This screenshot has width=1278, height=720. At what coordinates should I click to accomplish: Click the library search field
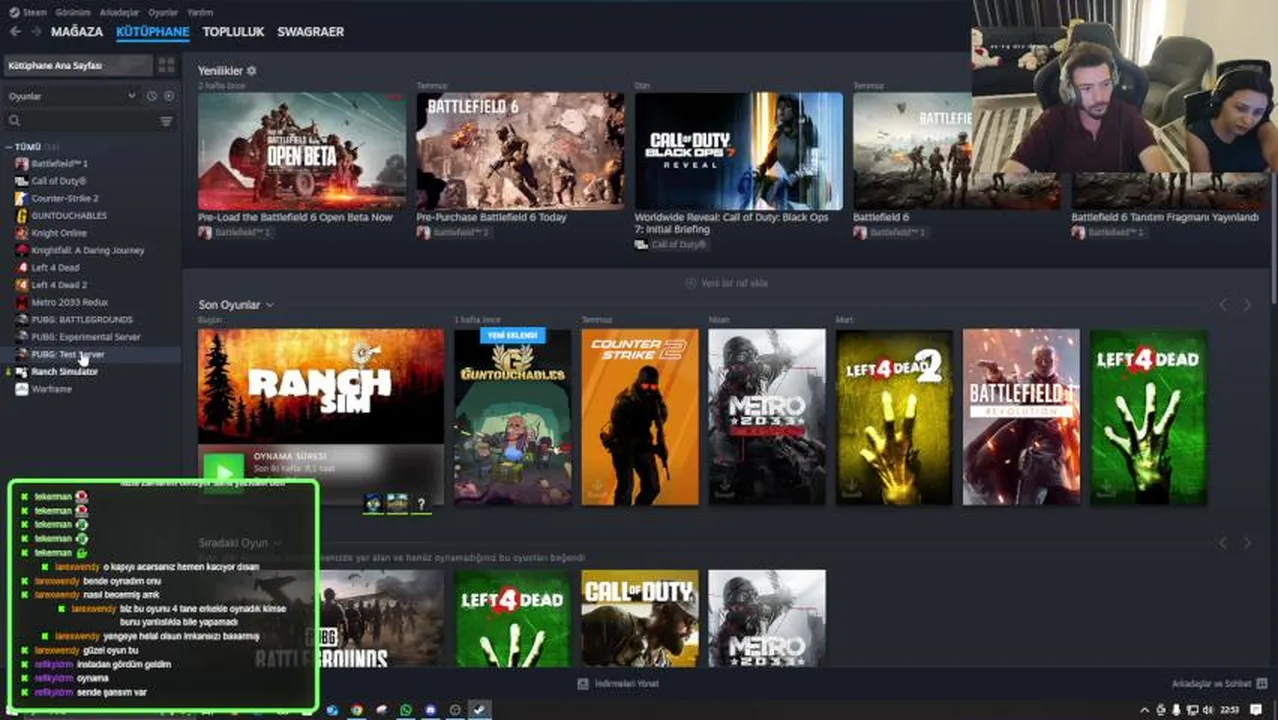tap(80, 121)
